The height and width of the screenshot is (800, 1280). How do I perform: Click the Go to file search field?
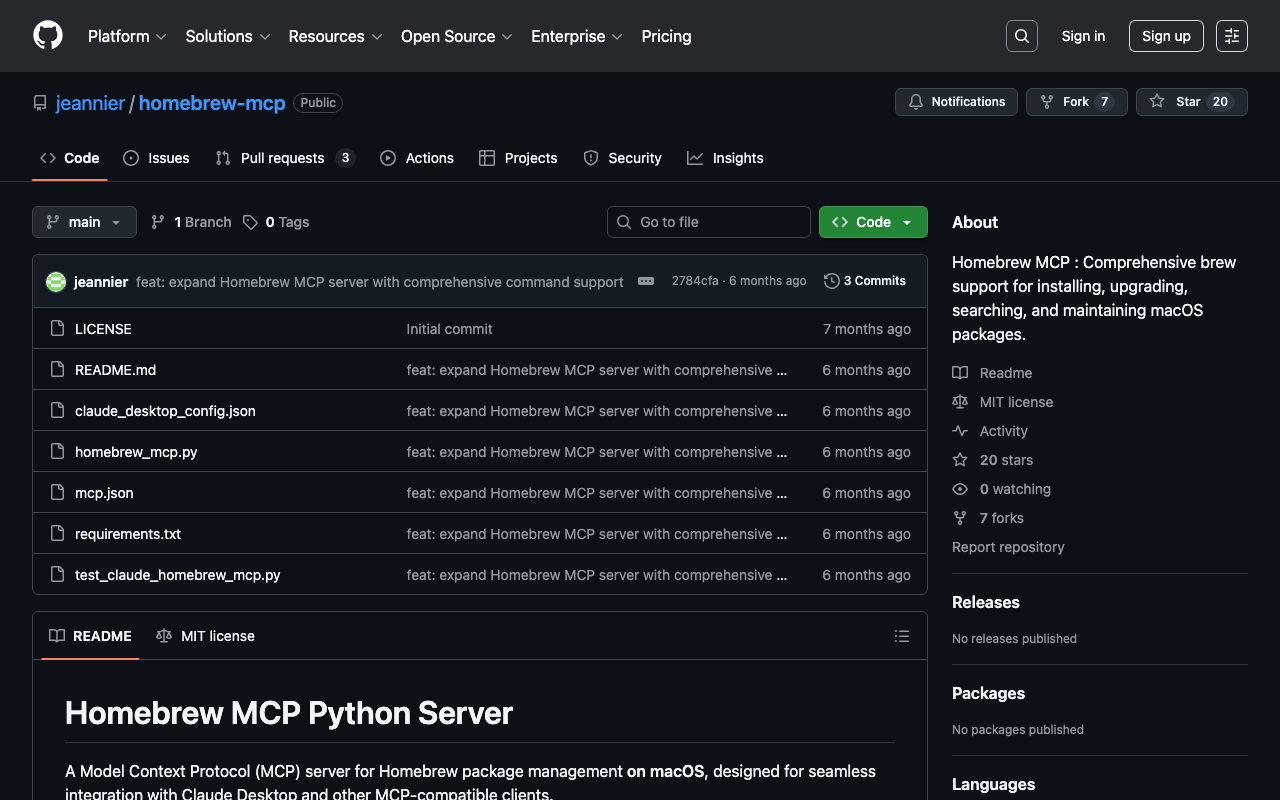tap(709, 222)
